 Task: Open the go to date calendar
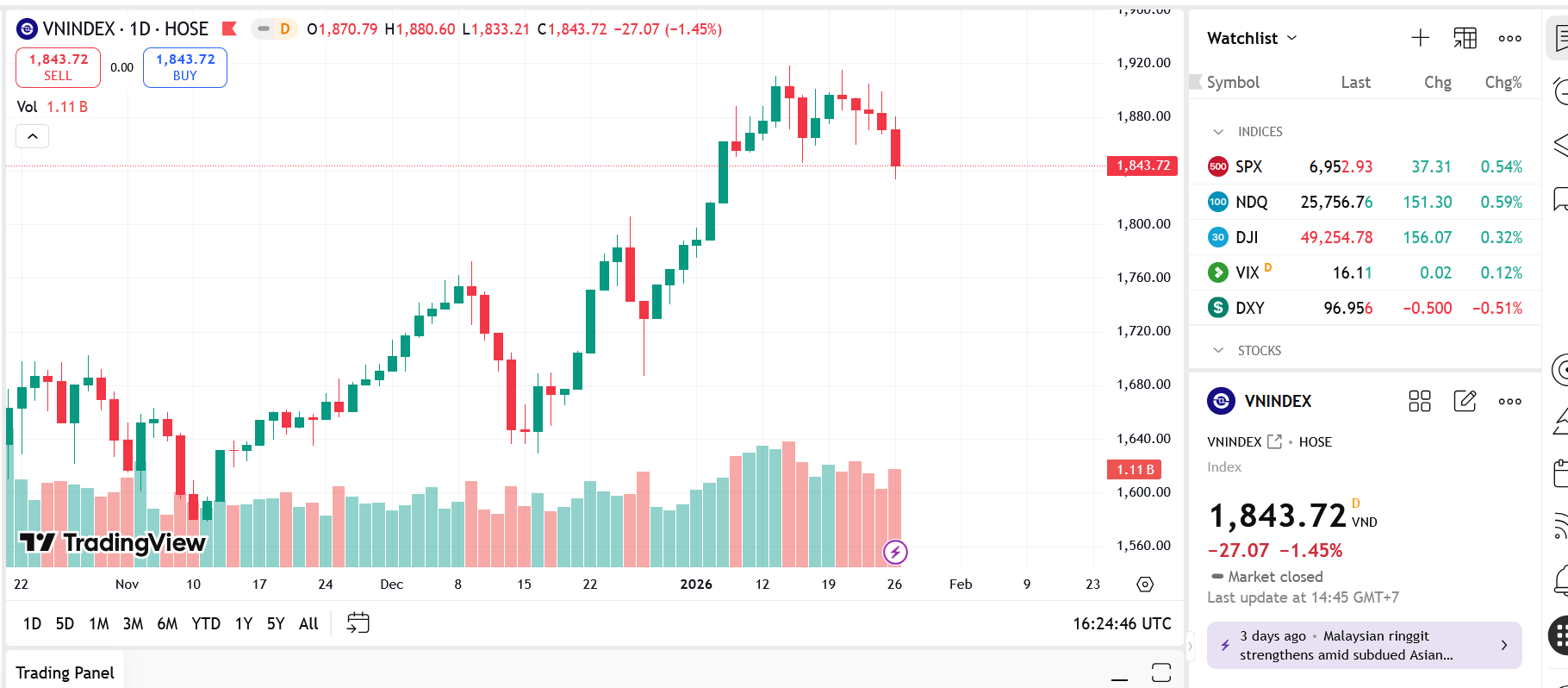click(x=358, y=622)
